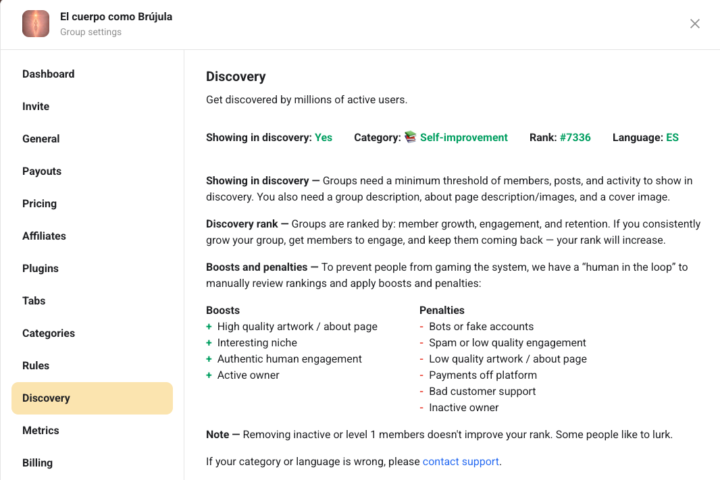The height and width of the screenshot is (480, 720).
Task: Click the contact support link
Action: [x=460, y=461]
